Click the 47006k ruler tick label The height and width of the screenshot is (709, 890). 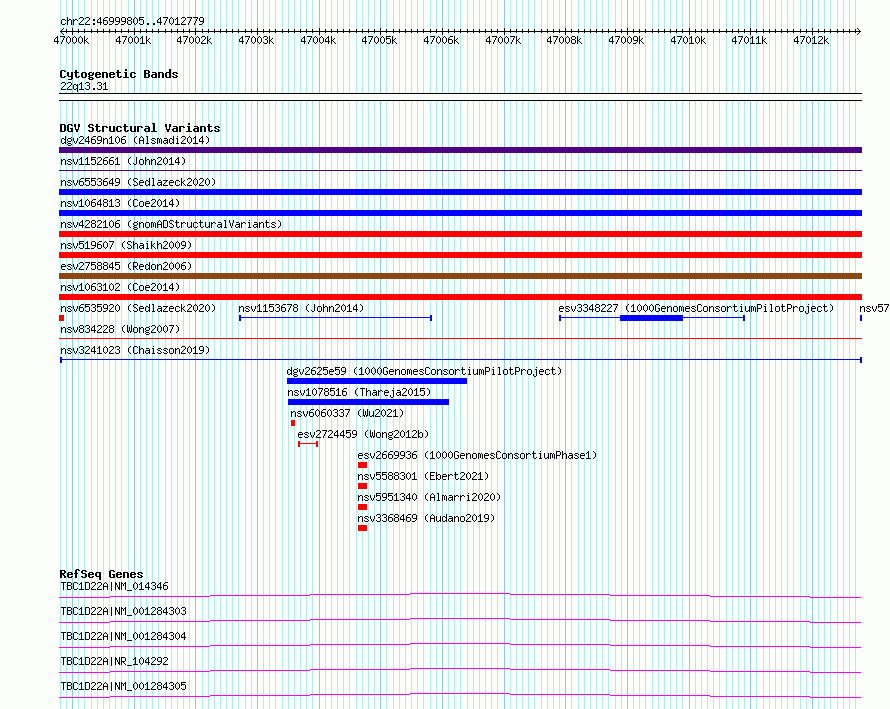441,40
